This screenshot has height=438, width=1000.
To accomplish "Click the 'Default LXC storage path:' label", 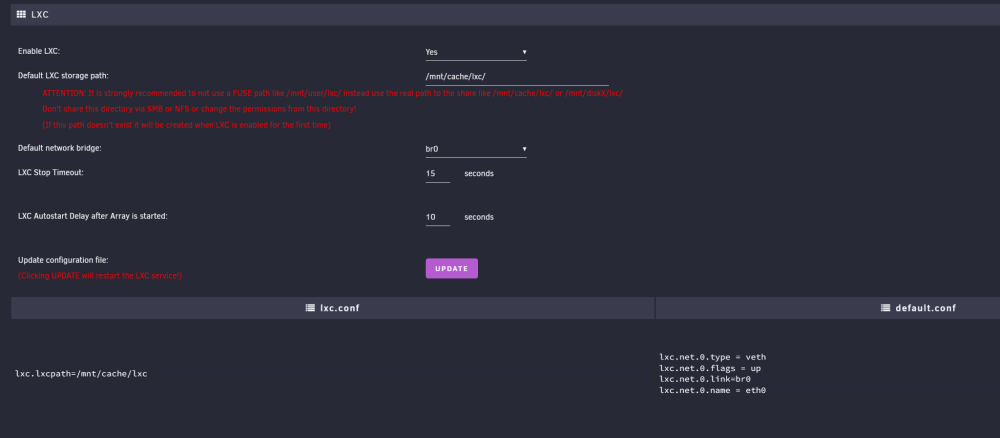I will pos(63,75).
